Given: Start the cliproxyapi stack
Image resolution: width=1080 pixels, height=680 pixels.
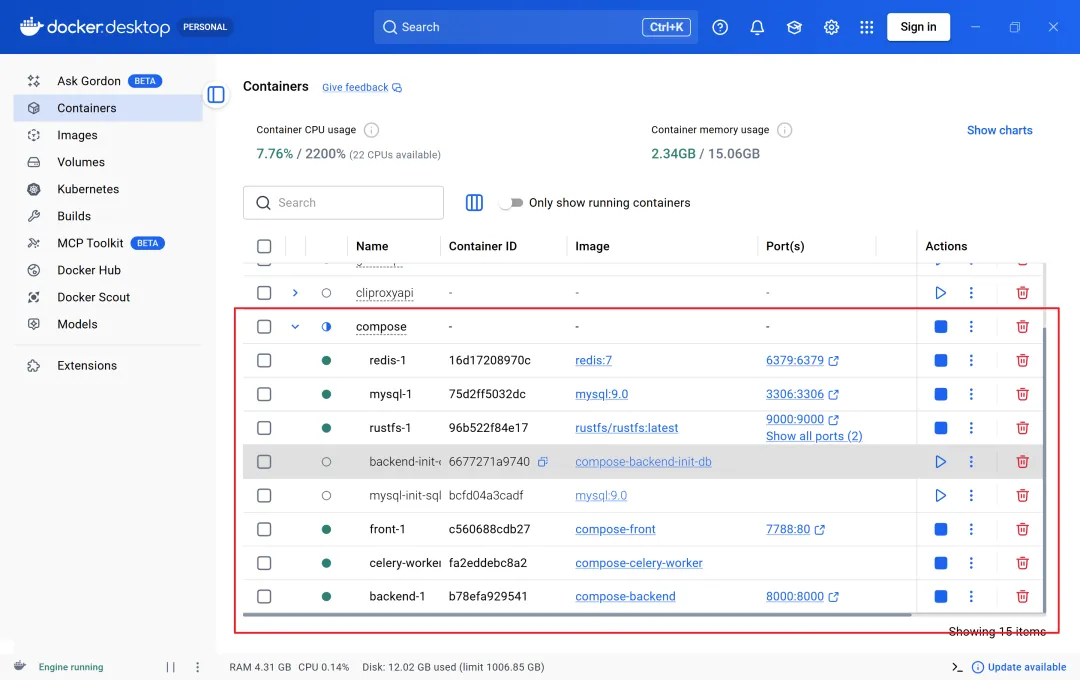Looking at the screenshot, I should [940, 293].
